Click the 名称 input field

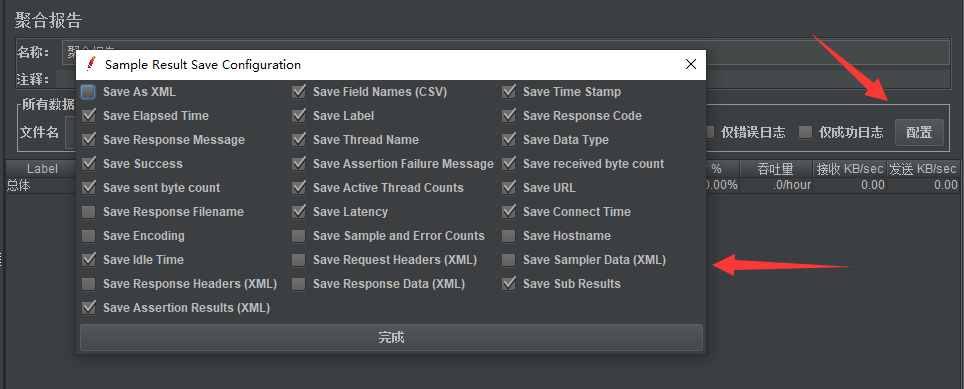click(506, 52)
